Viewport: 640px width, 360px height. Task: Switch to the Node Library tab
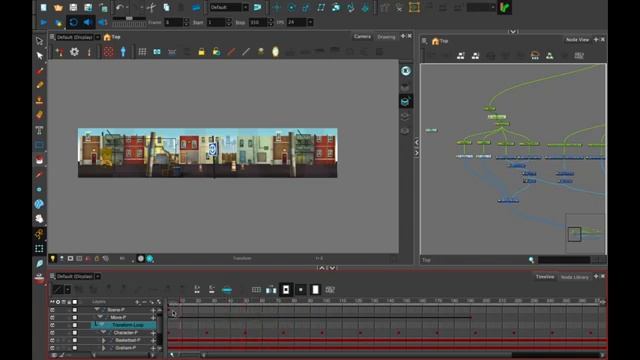tap(574, 277)
